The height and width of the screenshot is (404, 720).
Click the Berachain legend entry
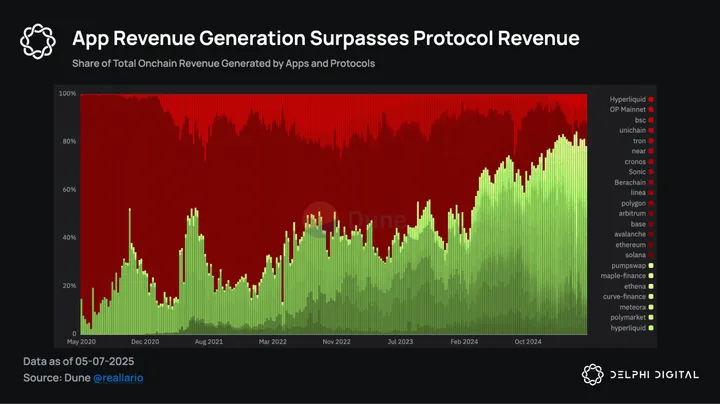coord(630,182)
